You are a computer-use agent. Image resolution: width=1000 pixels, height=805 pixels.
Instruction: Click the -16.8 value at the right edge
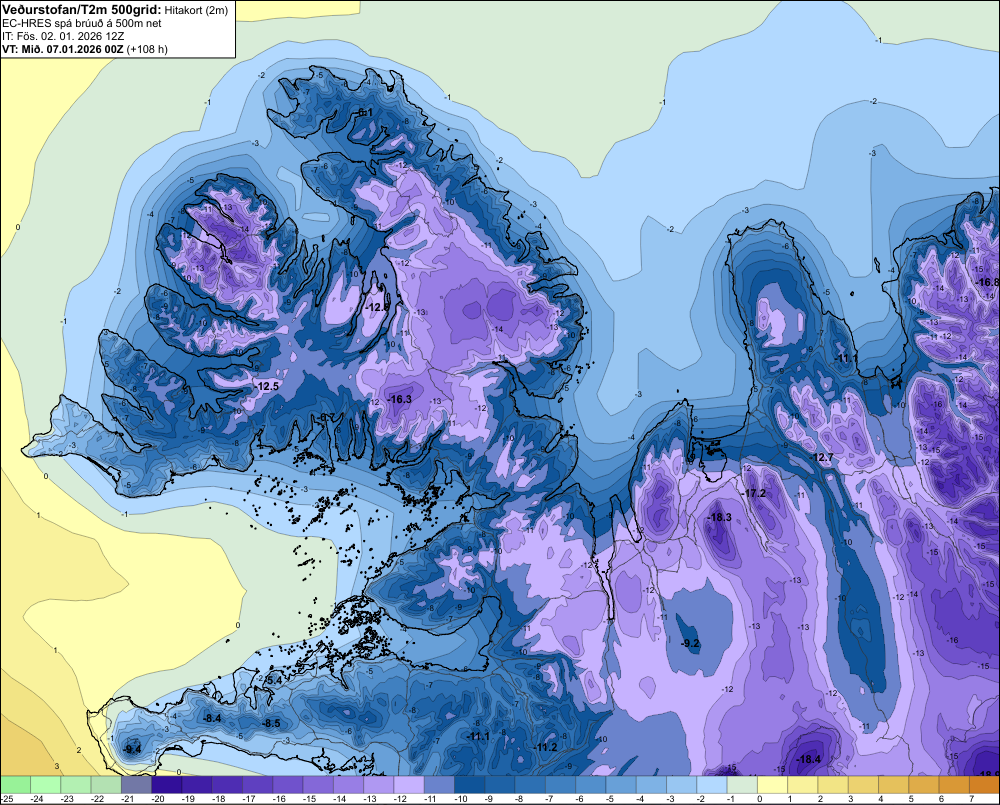[x=987, y=283]
